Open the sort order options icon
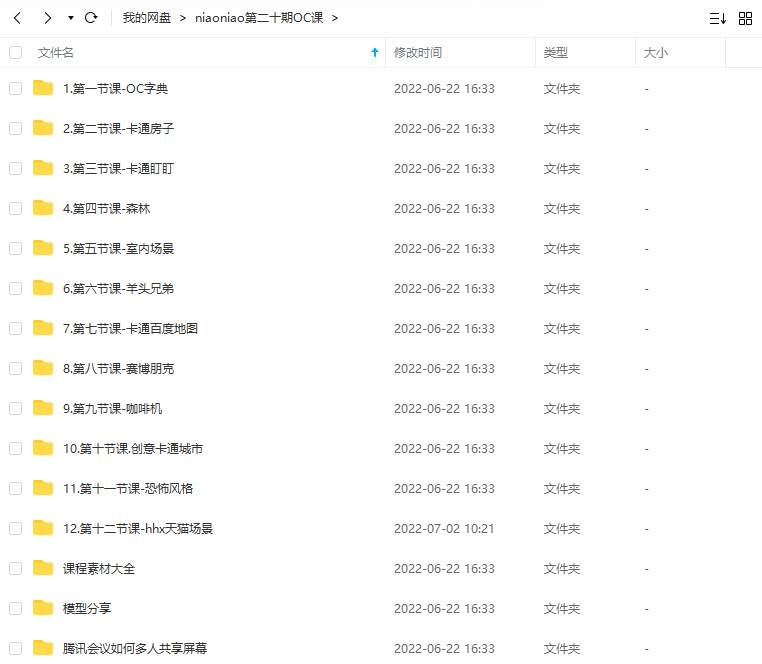 coord(717,18)
